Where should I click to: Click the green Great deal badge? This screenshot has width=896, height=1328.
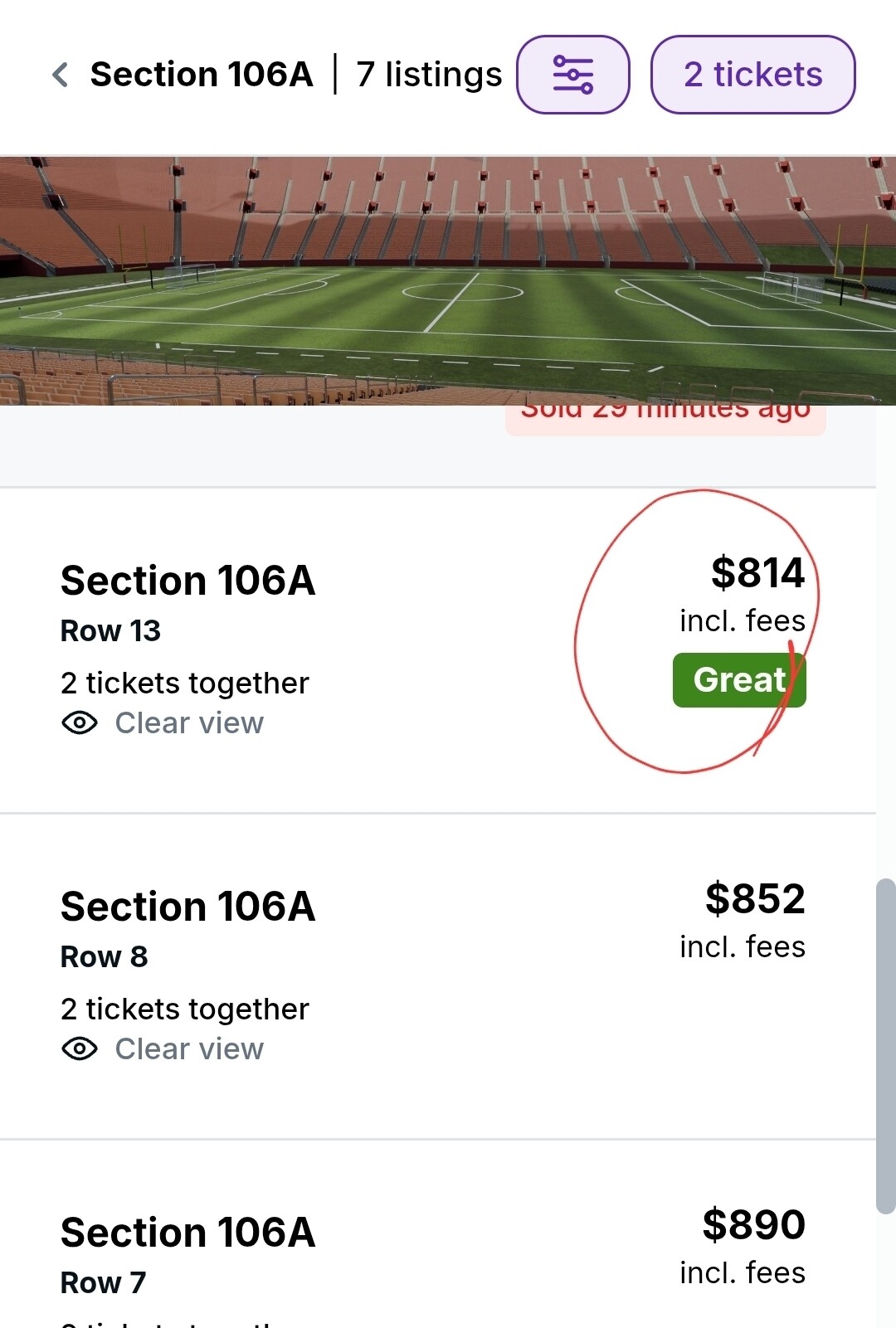[x=738, y=680]
